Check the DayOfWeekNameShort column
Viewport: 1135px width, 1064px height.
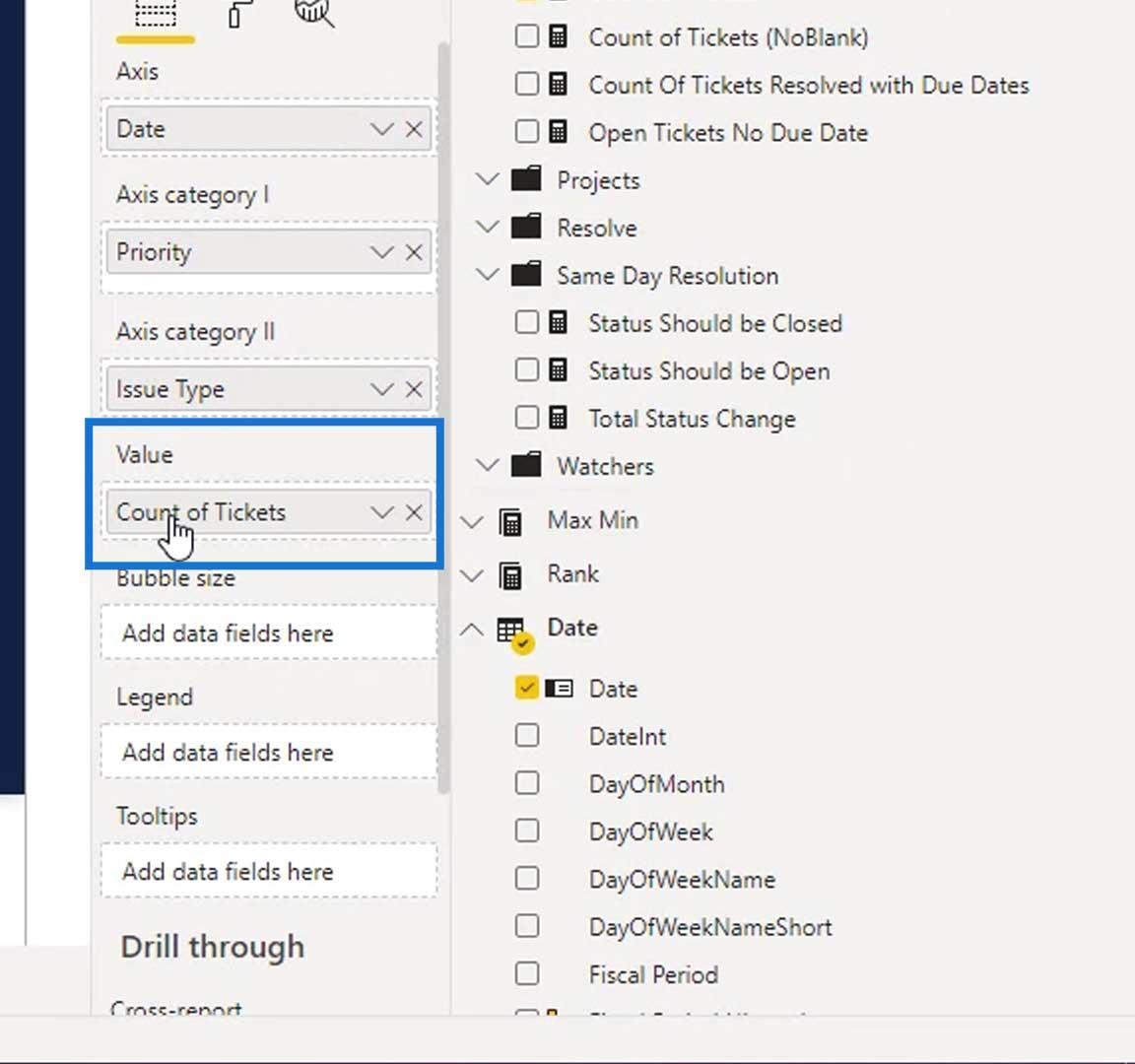[527, 926]
